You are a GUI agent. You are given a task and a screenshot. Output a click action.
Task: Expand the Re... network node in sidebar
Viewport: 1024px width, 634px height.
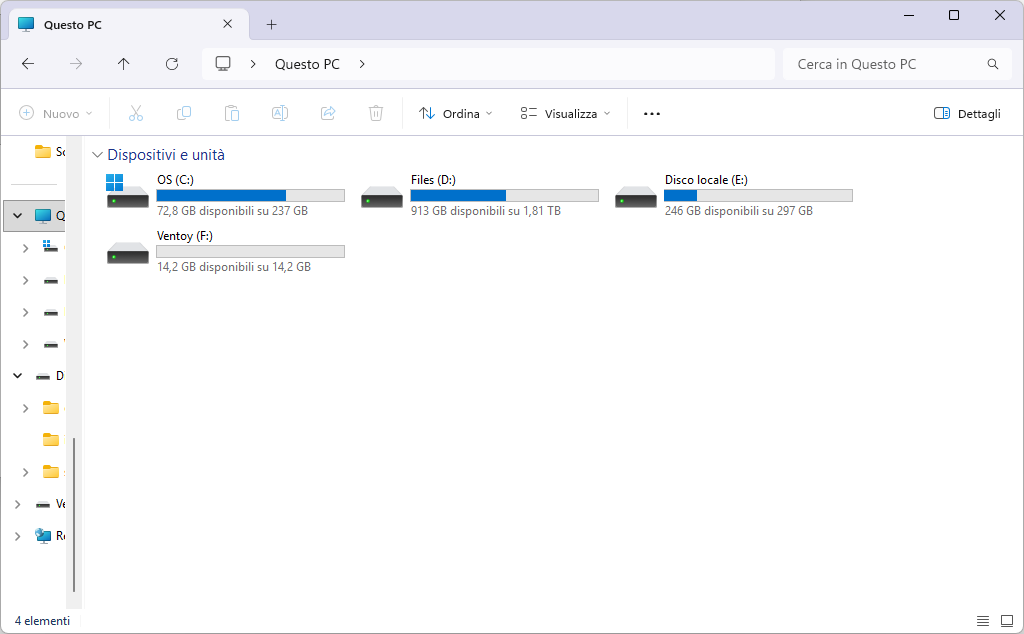pos(18,536)
